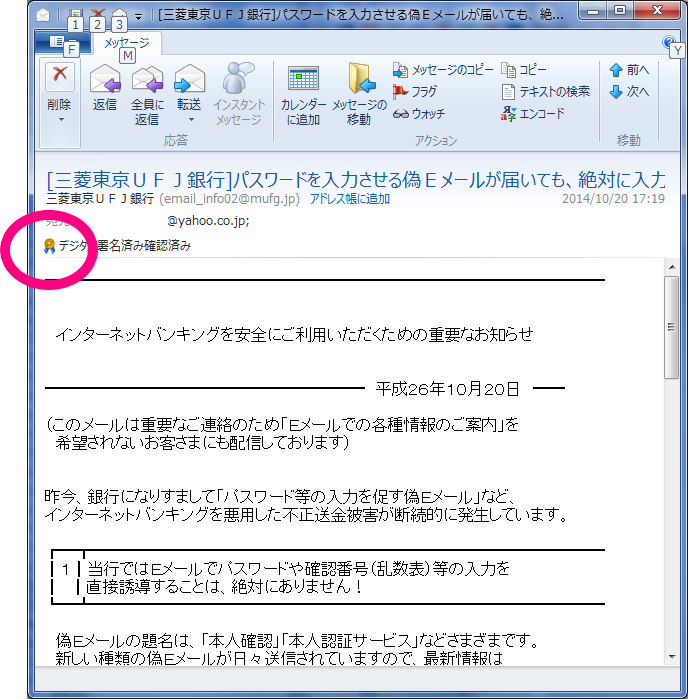This screenshot has height=699, width=688.
Task: Click the numbered box item 1 text
Action: pyautogui.click(x=298, y=577)
